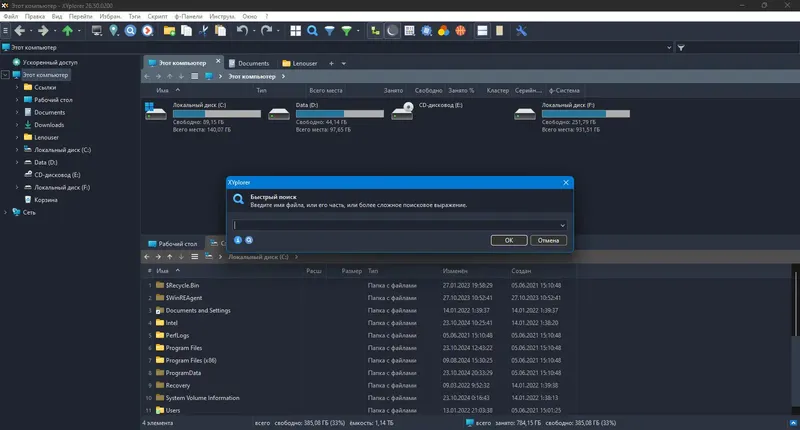
Task: Create a new folder using the toolbar icon
Action: 169,31
